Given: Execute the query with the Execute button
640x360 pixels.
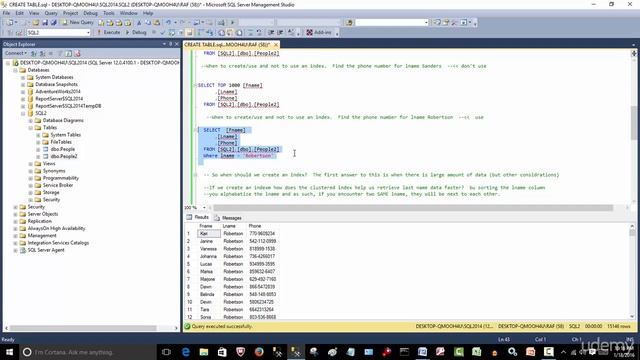Looking at the screenshot, I should [108, 32].
